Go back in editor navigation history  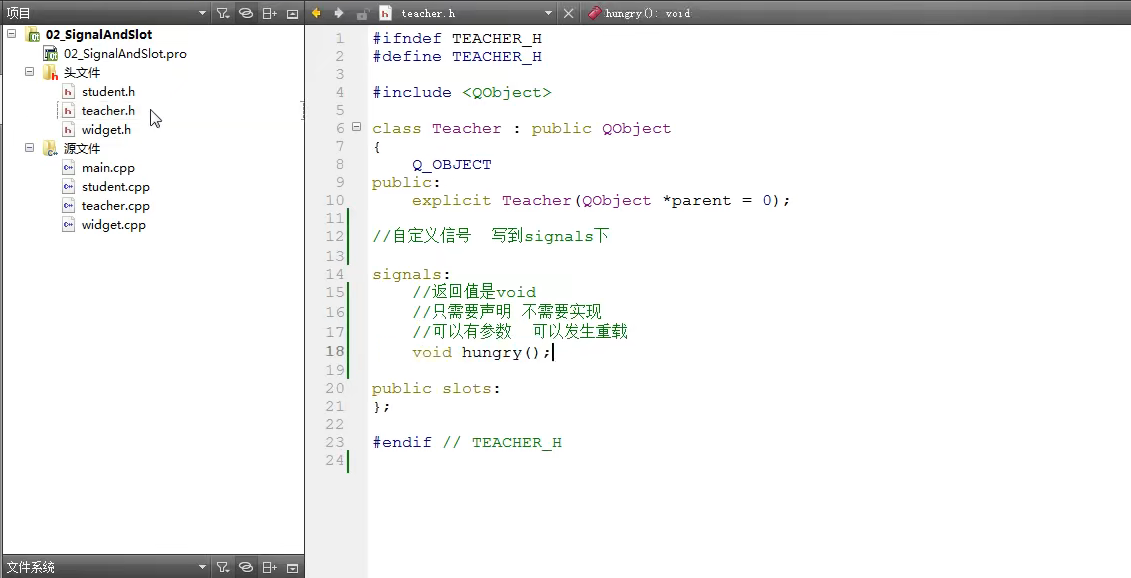point(316,13)
